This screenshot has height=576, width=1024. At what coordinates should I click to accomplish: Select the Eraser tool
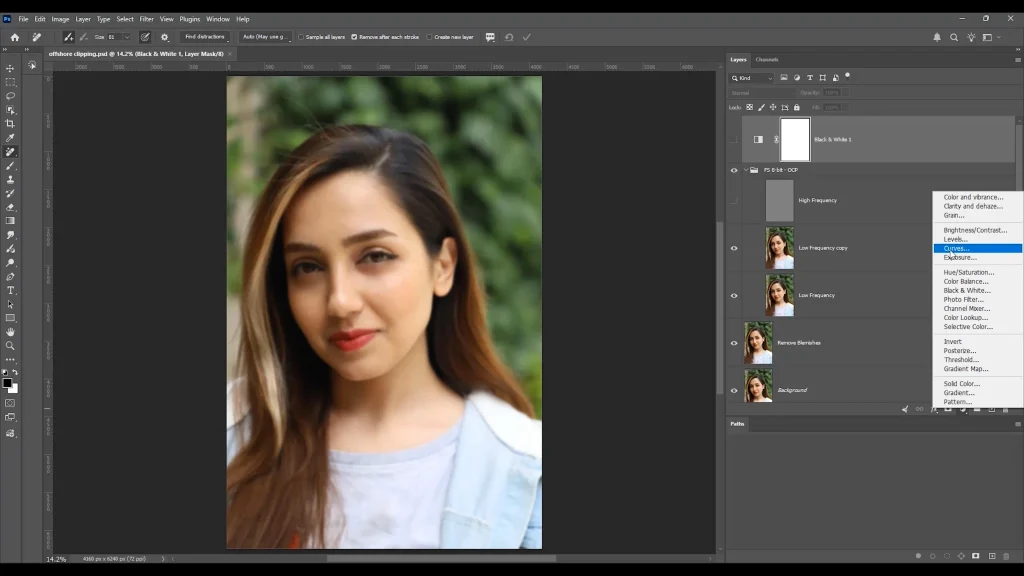10,207
